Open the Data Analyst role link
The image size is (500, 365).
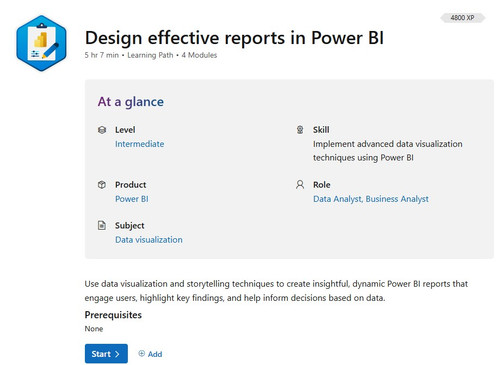pos(338,199)
